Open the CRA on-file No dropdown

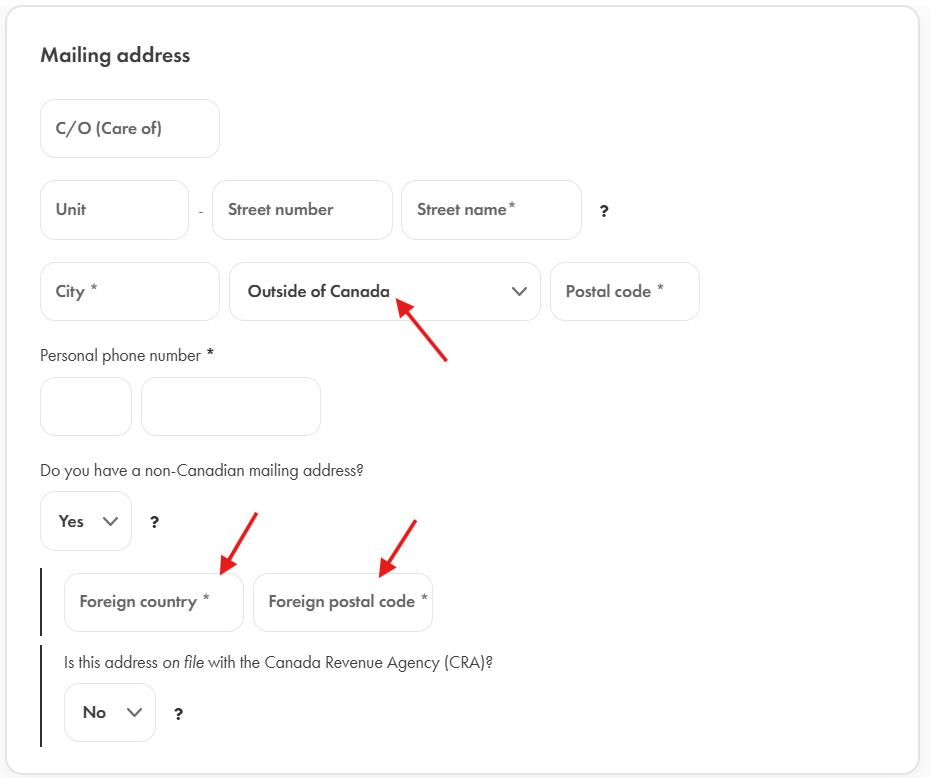pos(110,712)
